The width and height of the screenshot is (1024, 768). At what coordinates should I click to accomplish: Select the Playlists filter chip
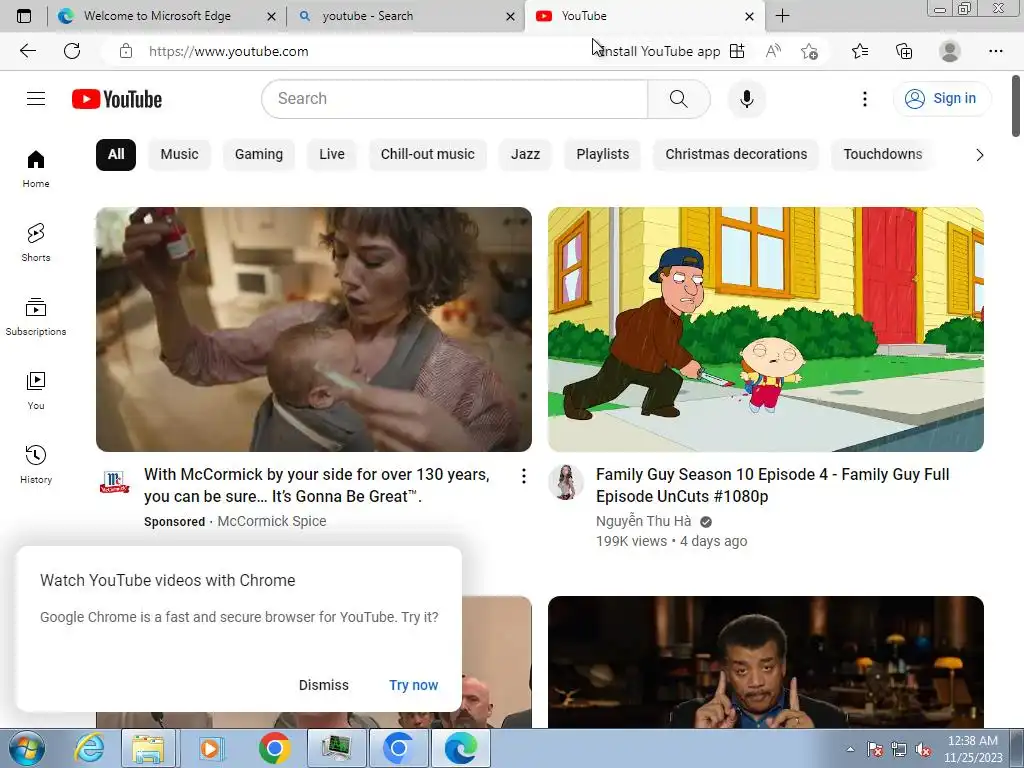pyautogui.click(x=603, y=155)
